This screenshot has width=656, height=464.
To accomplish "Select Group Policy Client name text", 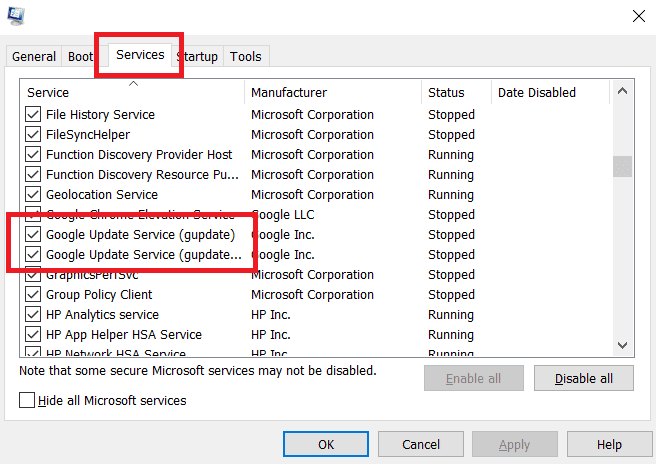I will coord(99,295).
